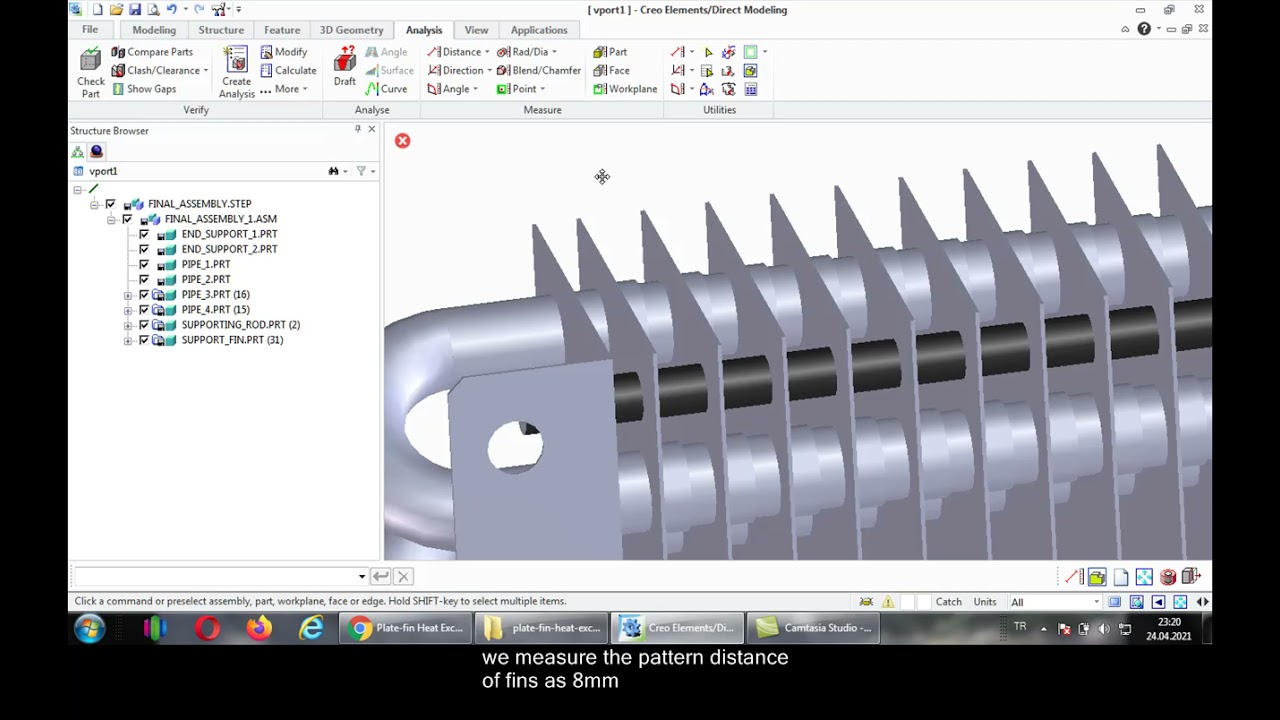Viewport: 1280px width, 720px height.
Task: Open Clash/Clearance dropdown arrow
Action: (x=206, y=71)
